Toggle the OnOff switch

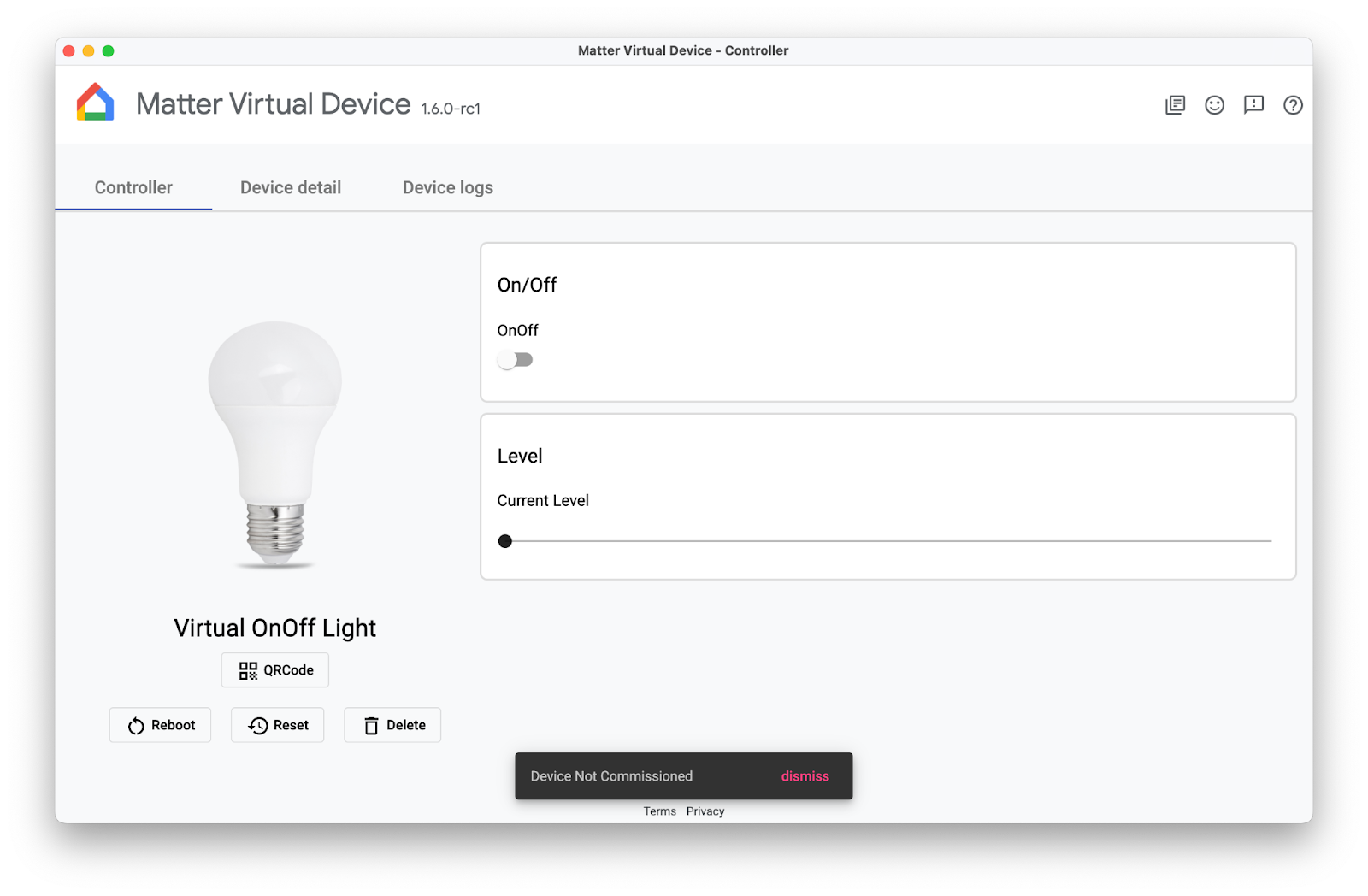(x=515, y=360)
